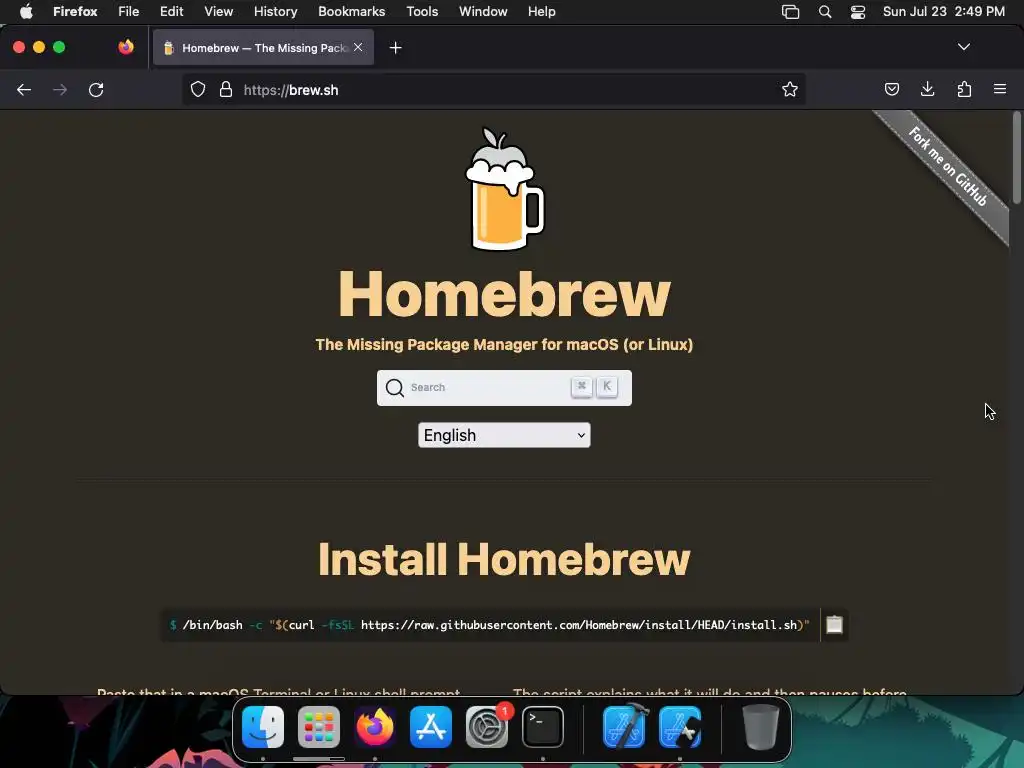
Task: Open Terminal from the Dock
Action: 543,727
